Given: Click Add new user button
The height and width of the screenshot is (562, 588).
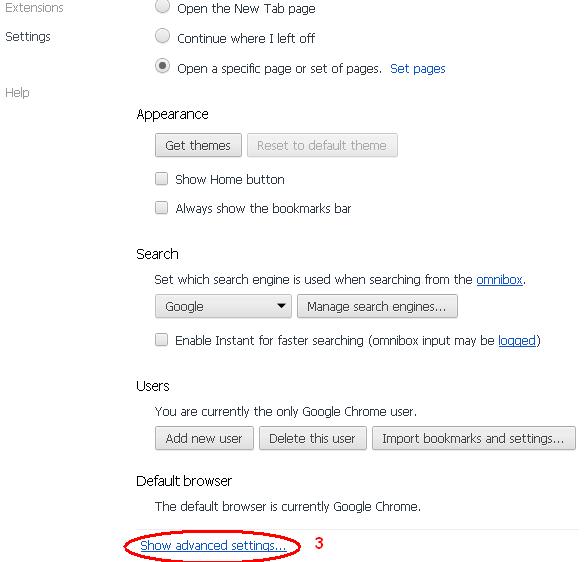Looking at the screenshot, I should tap(204, 438).
